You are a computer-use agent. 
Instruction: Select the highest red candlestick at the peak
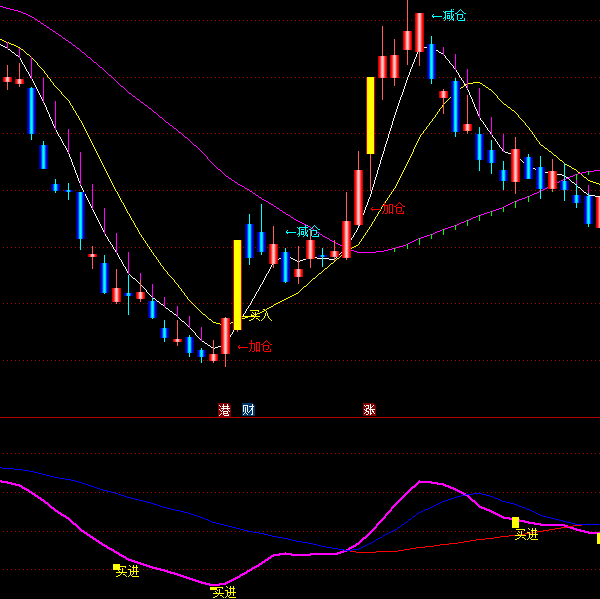tap(419, 32)
